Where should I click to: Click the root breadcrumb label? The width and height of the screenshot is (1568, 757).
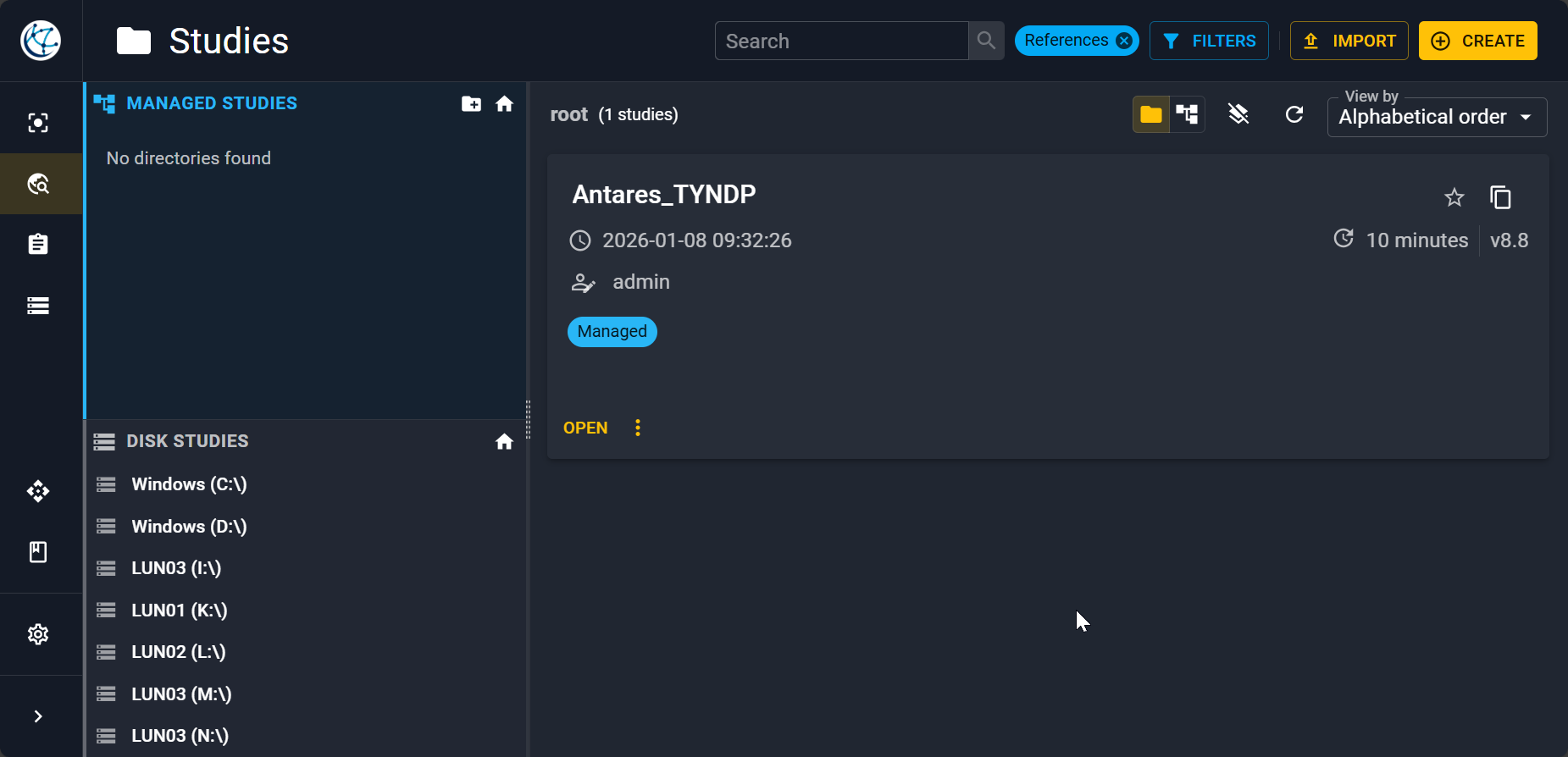[569, 114]
